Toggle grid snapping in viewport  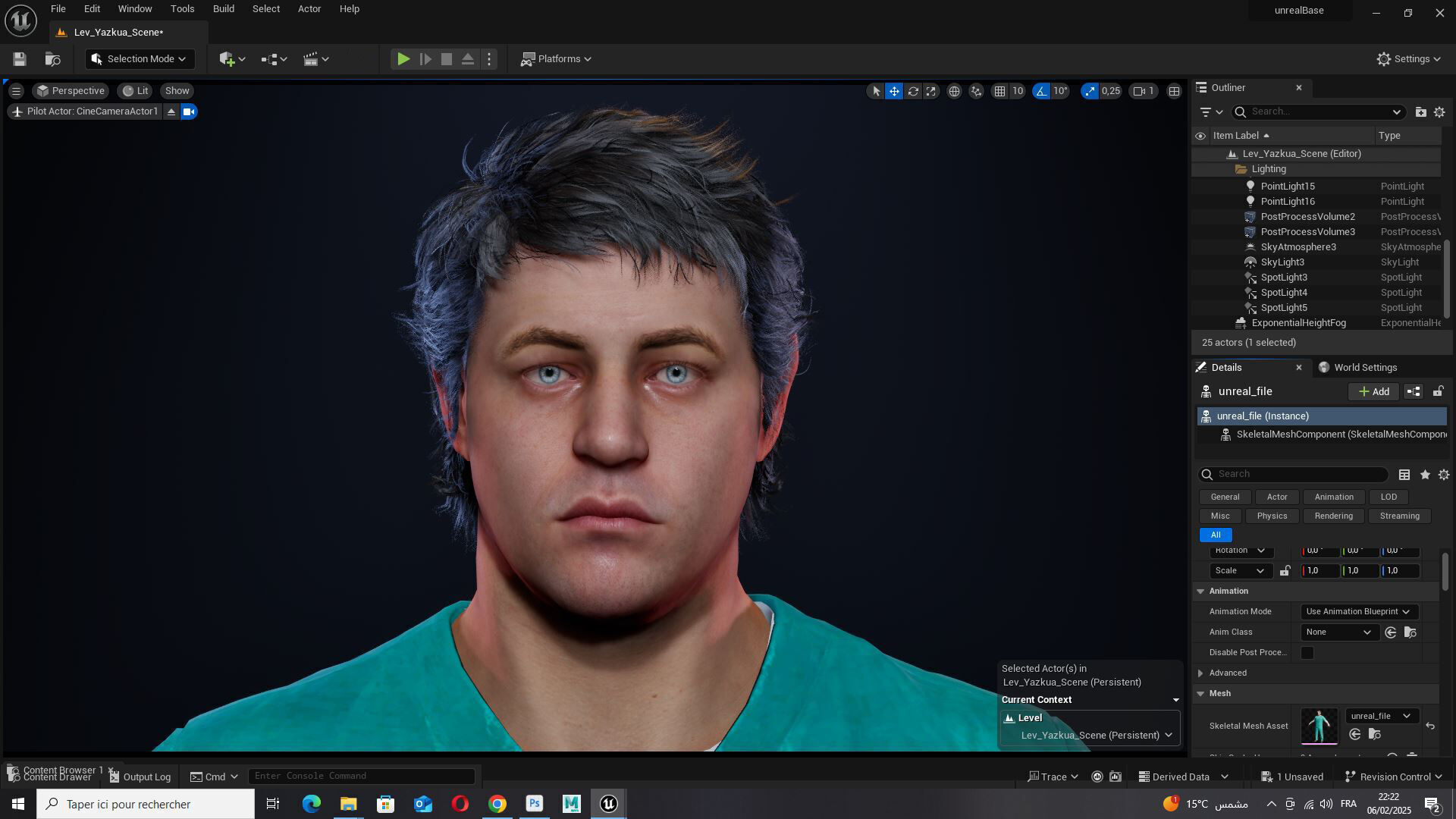pos(1000,91)
